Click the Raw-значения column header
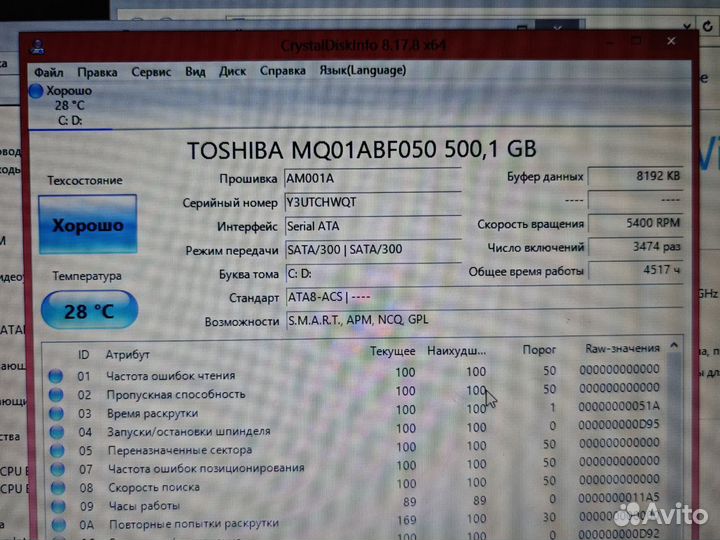 tap(622, 349)
